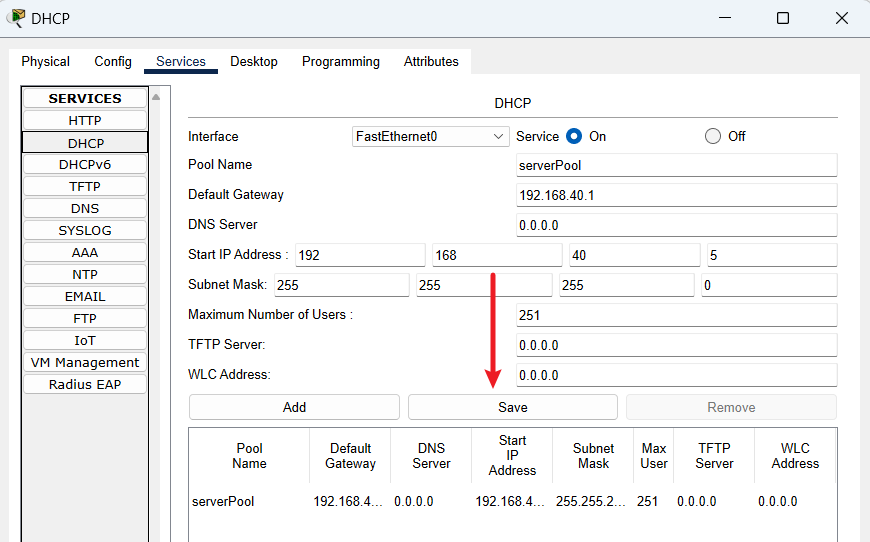Screen dimensions: 870x542
Task: Click the TFTP Server column header
Action: click(x=714, y=456)
